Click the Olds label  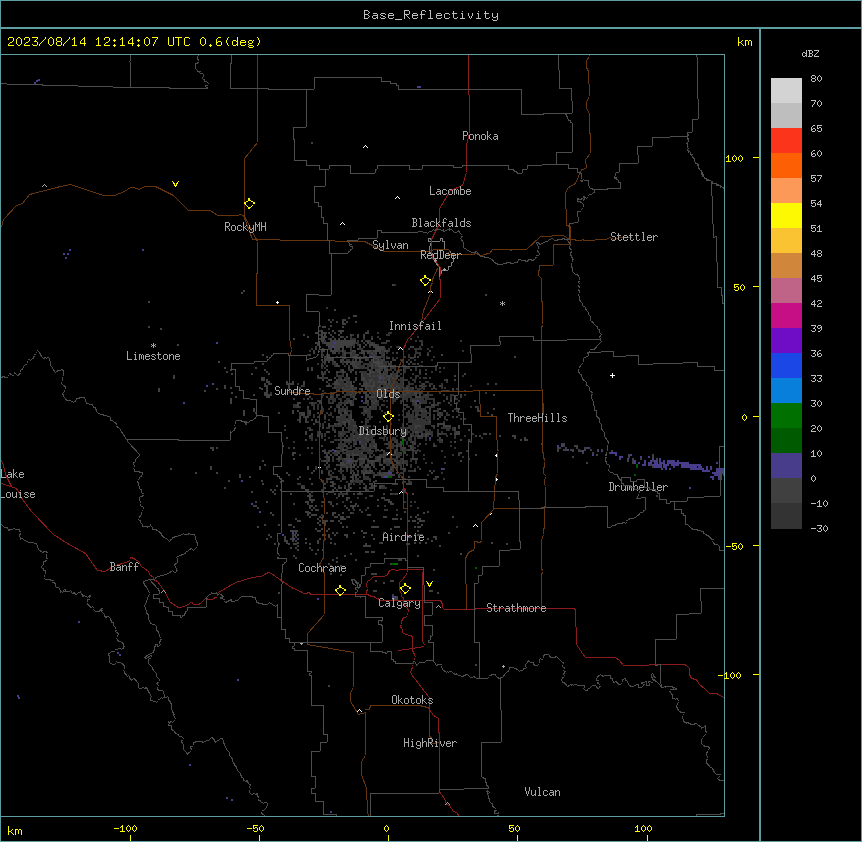pyautogui.click(x=388, y=394)
